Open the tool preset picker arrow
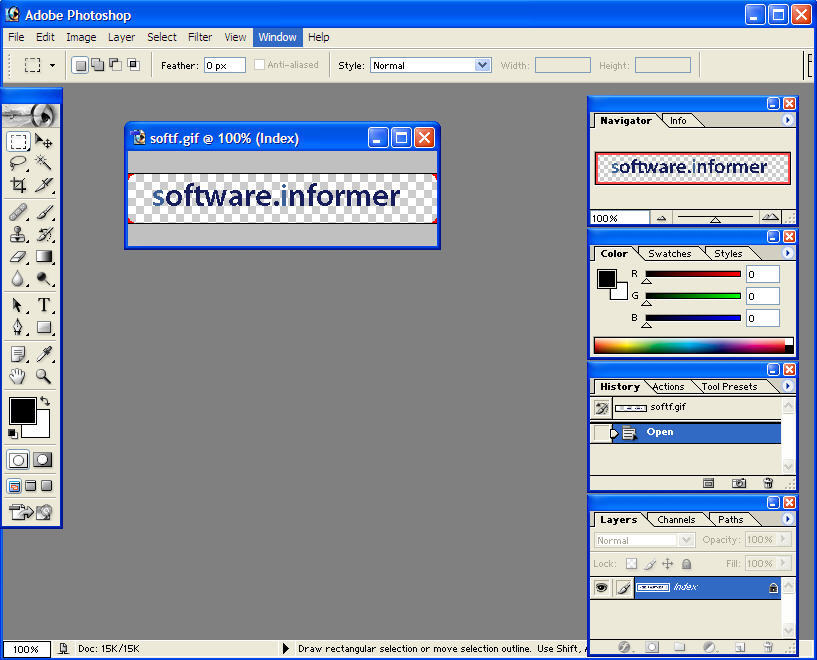Screen dimensions: 817x660 [x=52, y=65]
